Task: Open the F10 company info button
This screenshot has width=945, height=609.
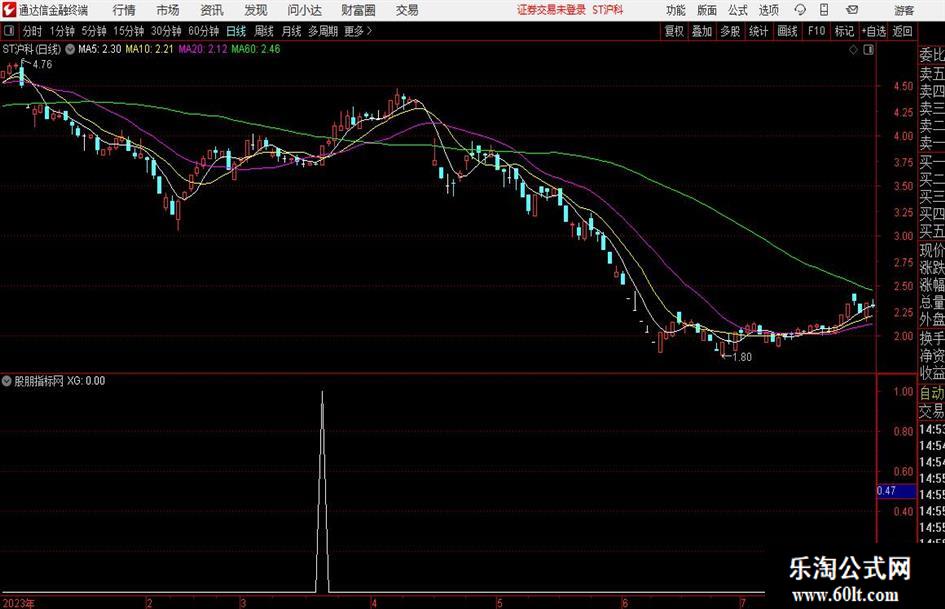Action: point(817,31)
